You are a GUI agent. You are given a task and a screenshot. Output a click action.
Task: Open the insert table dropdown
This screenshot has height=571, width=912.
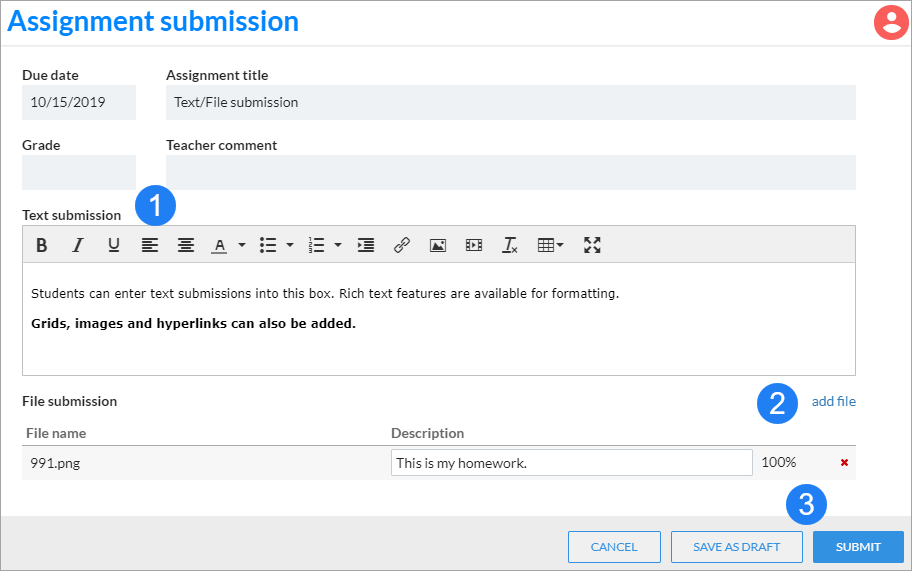pos(551,245)
